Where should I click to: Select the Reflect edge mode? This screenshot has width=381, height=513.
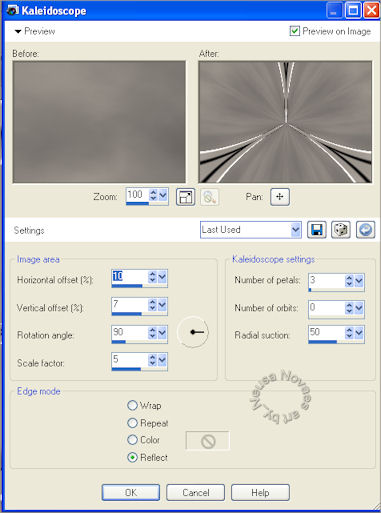(132, 457)
